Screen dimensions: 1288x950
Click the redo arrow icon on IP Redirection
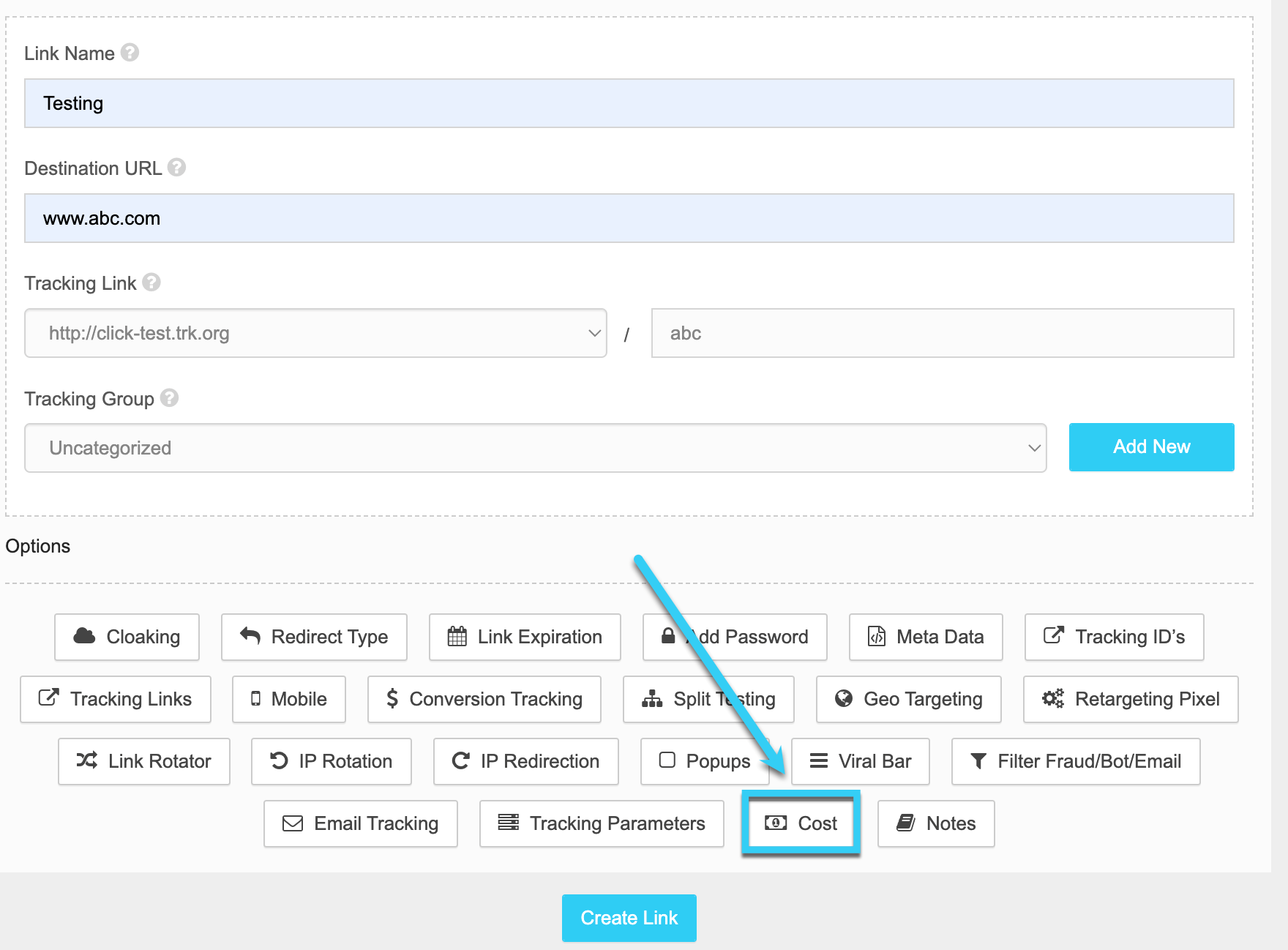tap(461, 760)
